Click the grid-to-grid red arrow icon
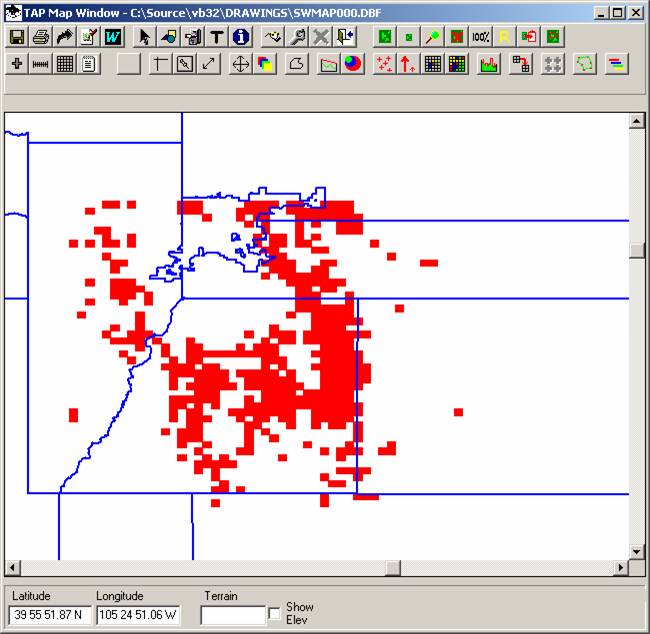 [521, 64]
